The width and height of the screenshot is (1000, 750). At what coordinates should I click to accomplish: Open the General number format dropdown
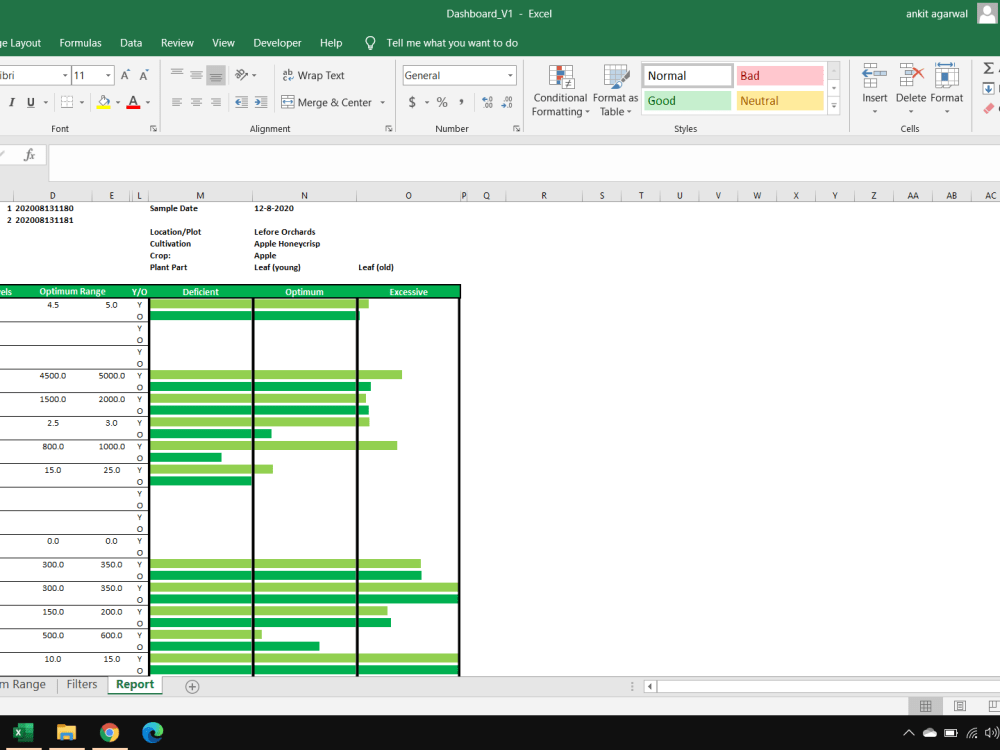tap(509, 75)
